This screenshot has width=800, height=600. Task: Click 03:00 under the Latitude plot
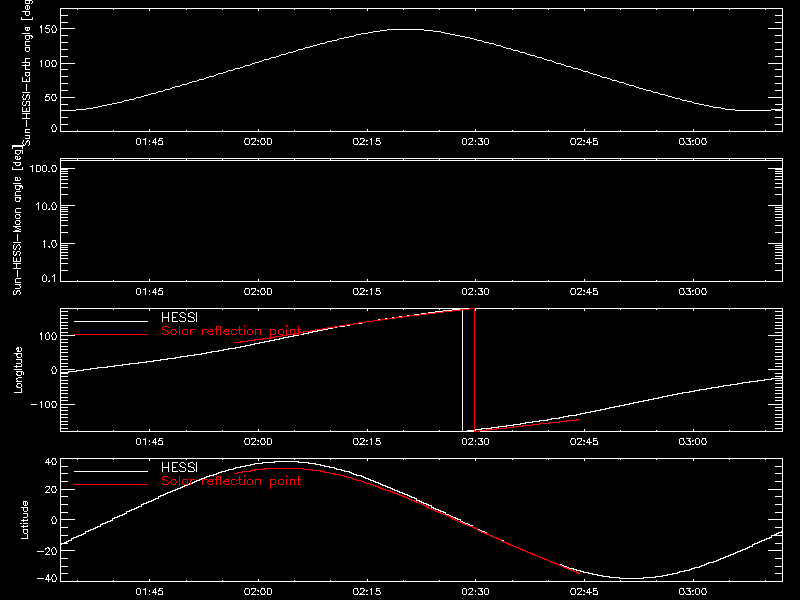click(693, 592)
